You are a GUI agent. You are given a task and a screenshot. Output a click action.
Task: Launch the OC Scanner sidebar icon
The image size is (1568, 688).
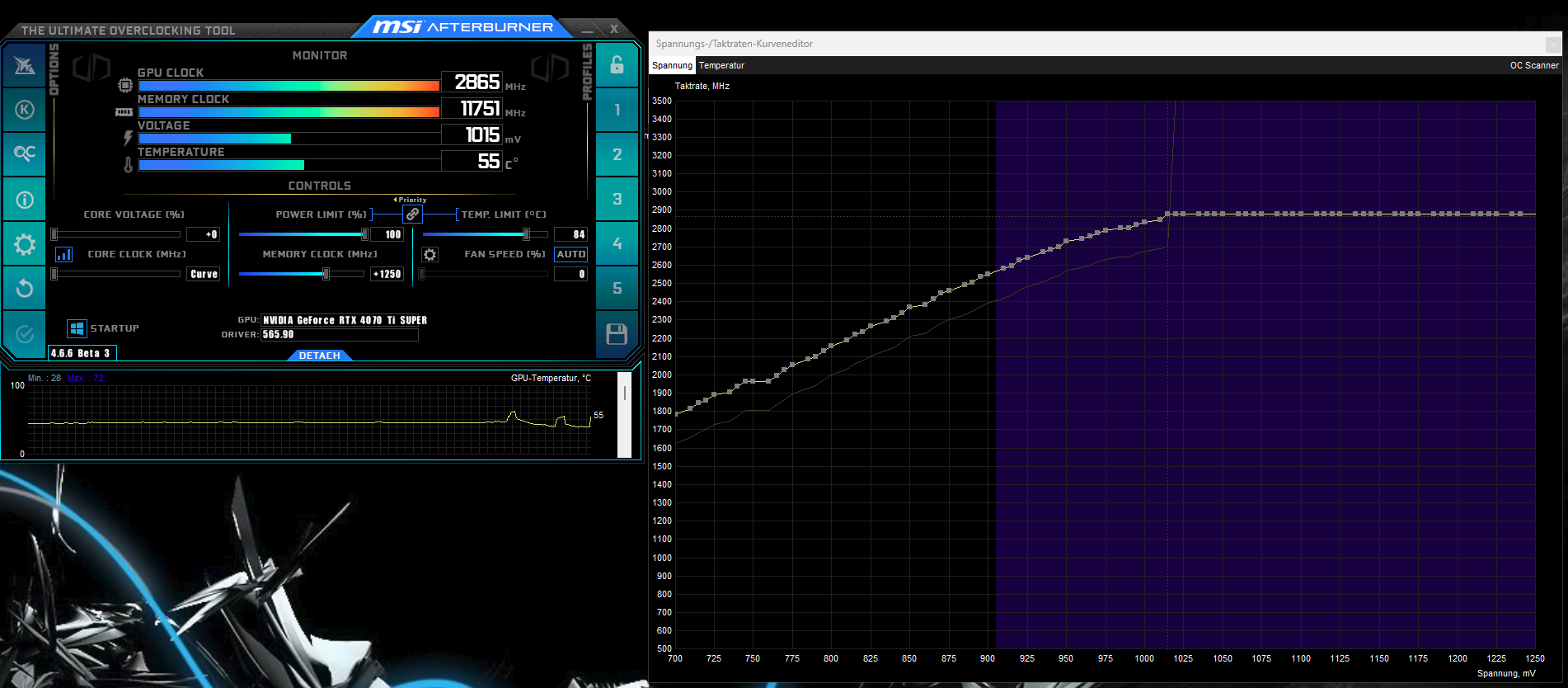(x=24, y=153)
